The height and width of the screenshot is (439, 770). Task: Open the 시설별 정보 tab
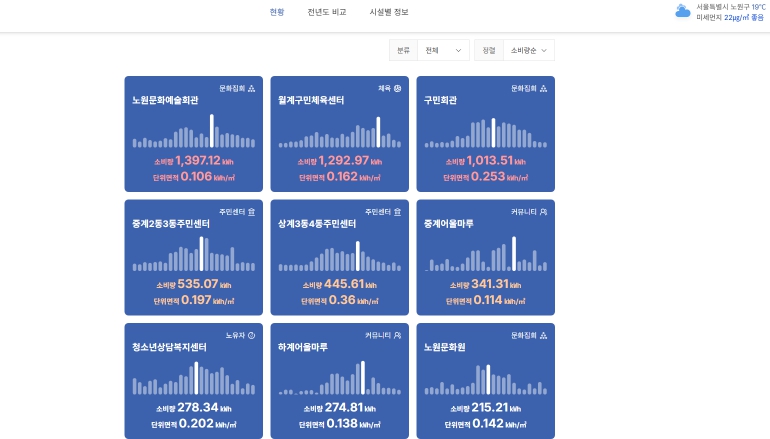tap(389, 12)
